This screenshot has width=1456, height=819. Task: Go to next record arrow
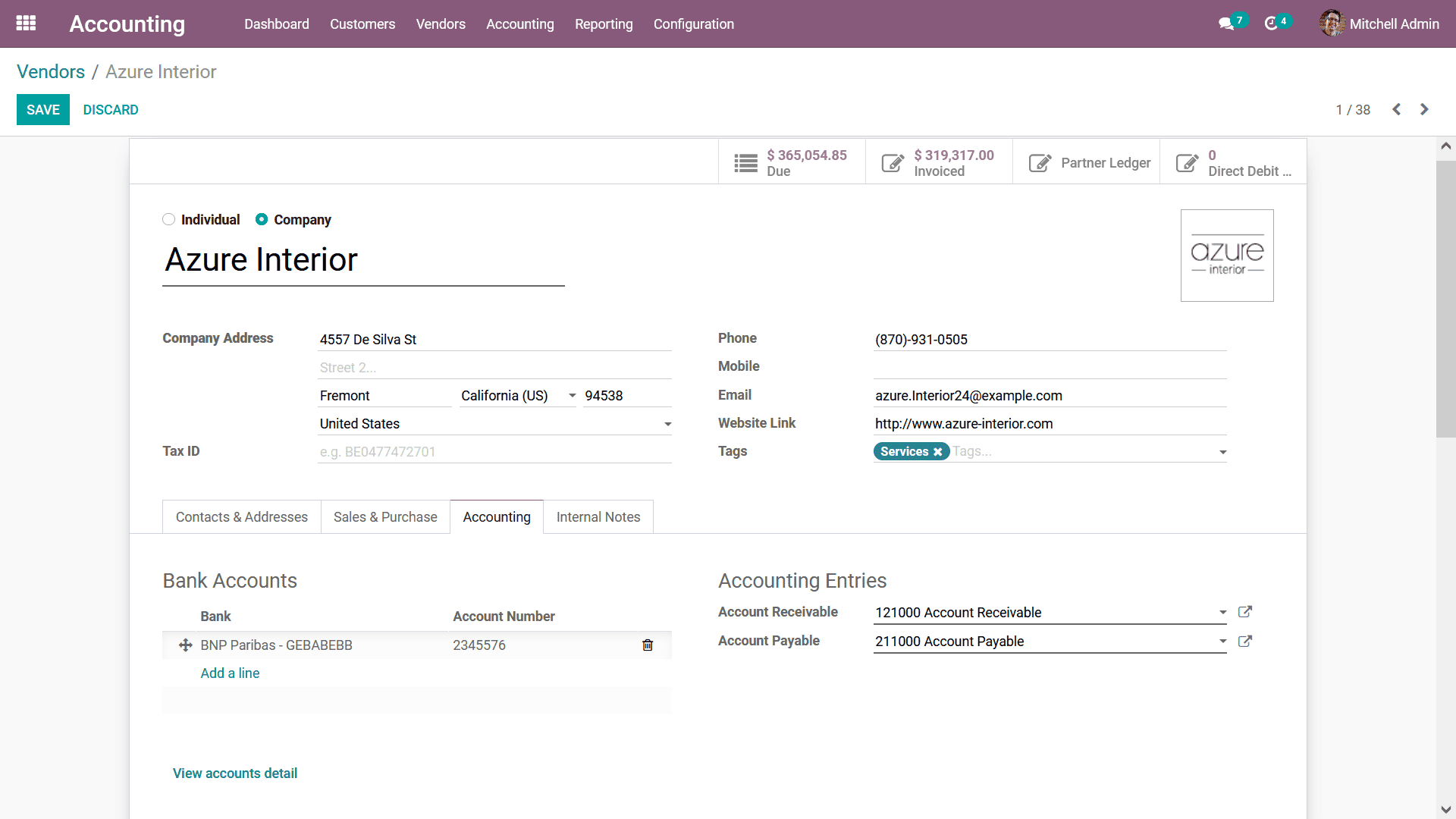point(1424,109)
